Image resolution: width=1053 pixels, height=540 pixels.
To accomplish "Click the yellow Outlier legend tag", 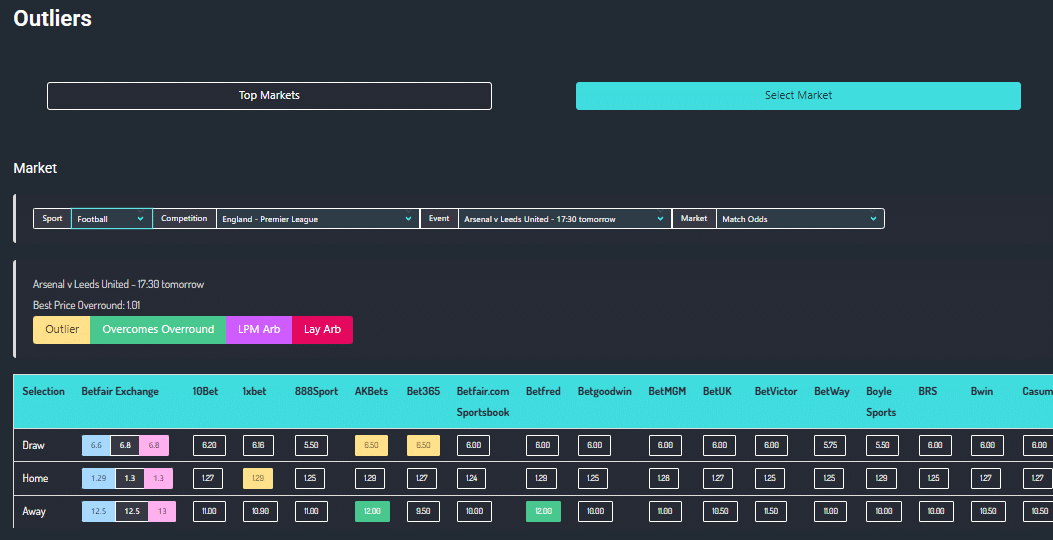I will click(62, 330).
